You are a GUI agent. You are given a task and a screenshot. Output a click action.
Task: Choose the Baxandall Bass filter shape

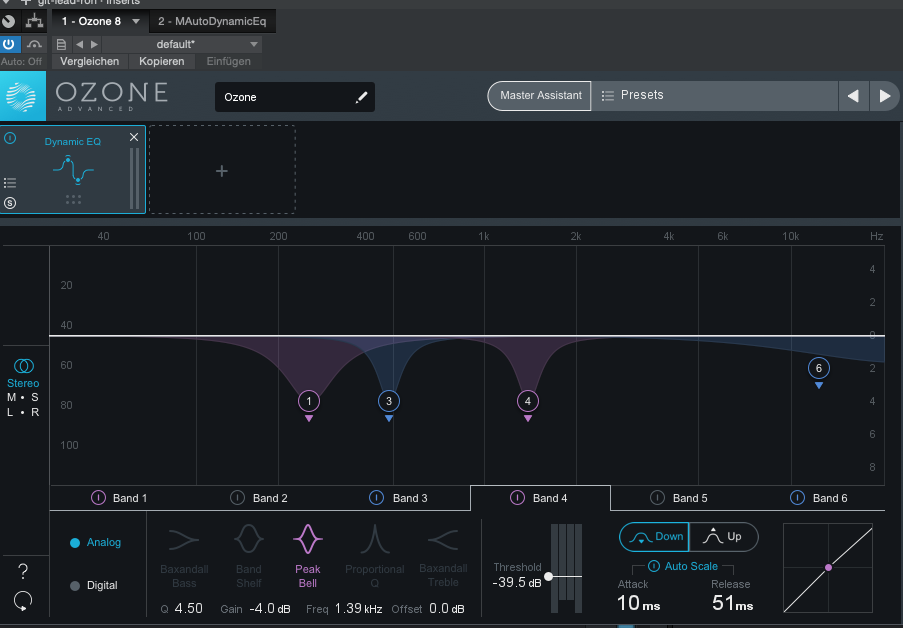pyautogui.click(x=184, y=557)
